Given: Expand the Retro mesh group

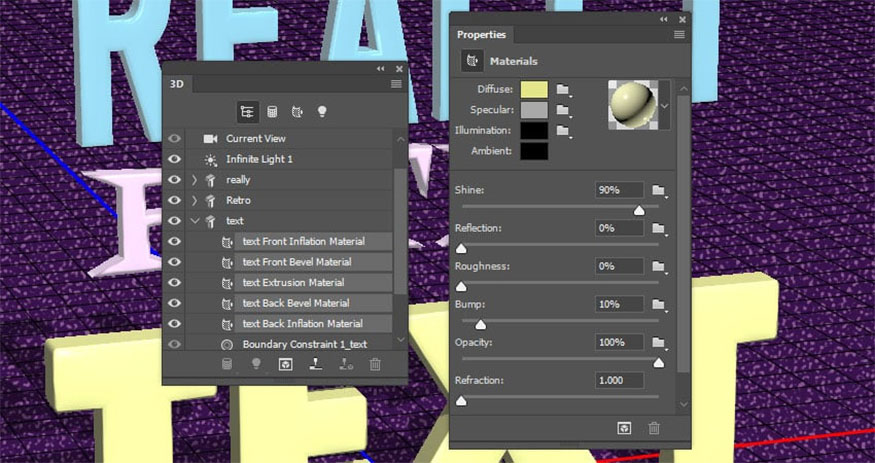Looking at the screenshot, I should pyautogui.click(x=194, y=200).
